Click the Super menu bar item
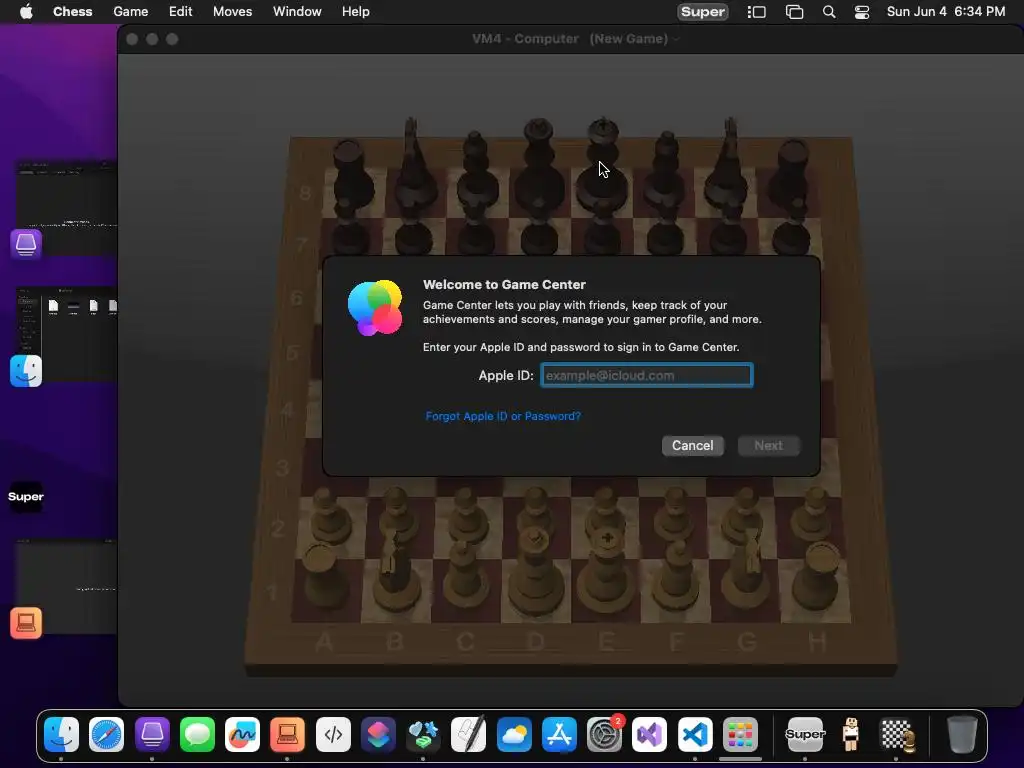Screen dimensions: 1024x768 703,12
